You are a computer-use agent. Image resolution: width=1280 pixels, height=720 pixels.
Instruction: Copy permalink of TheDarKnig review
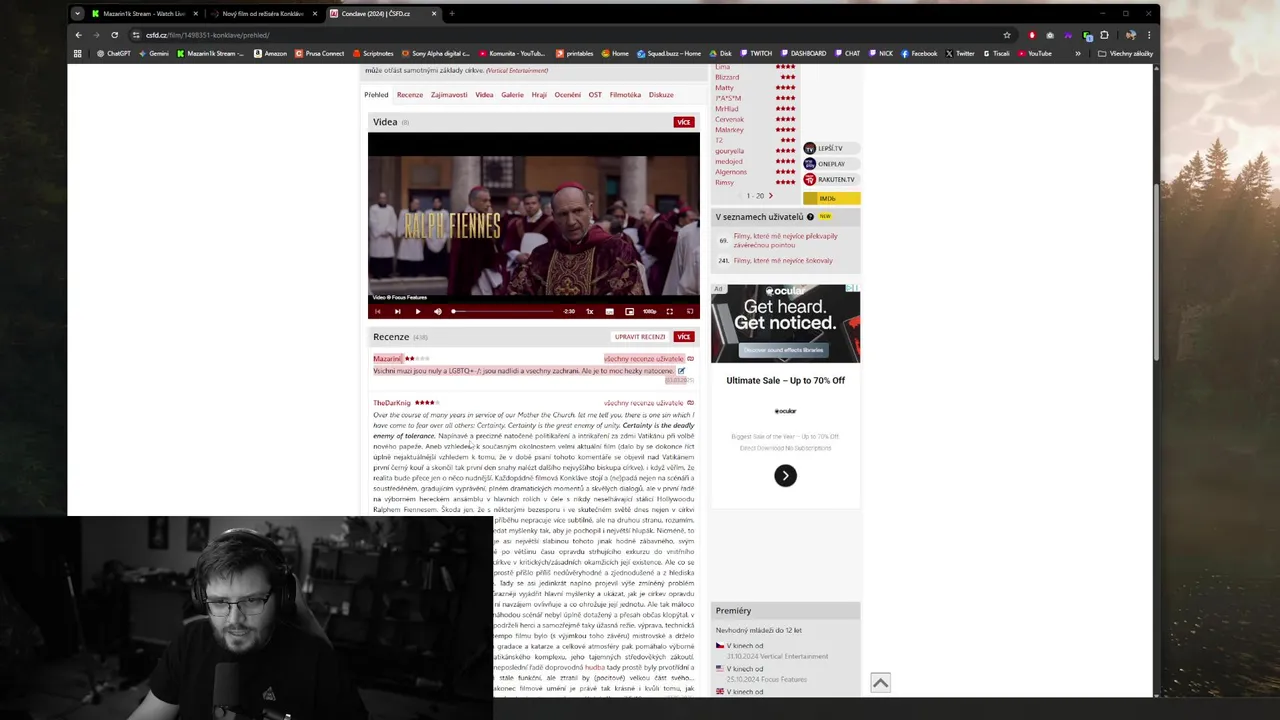[x=690, y=403]
